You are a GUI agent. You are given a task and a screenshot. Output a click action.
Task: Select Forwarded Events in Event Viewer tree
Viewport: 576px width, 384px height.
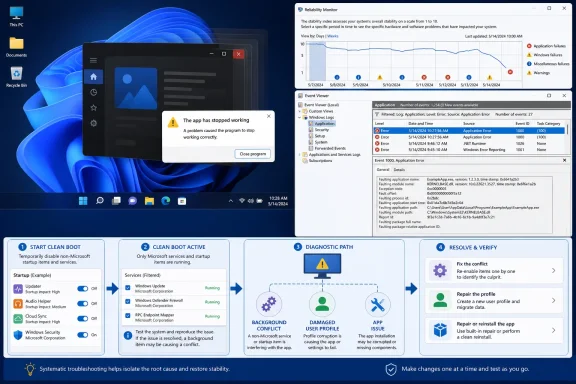tap(327, 148)
